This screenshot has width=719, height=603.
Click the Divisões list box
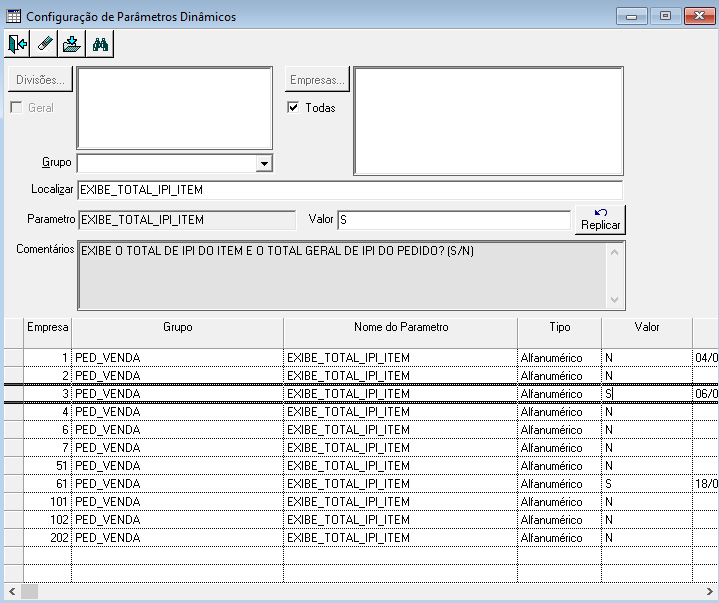tap(175, 108)
